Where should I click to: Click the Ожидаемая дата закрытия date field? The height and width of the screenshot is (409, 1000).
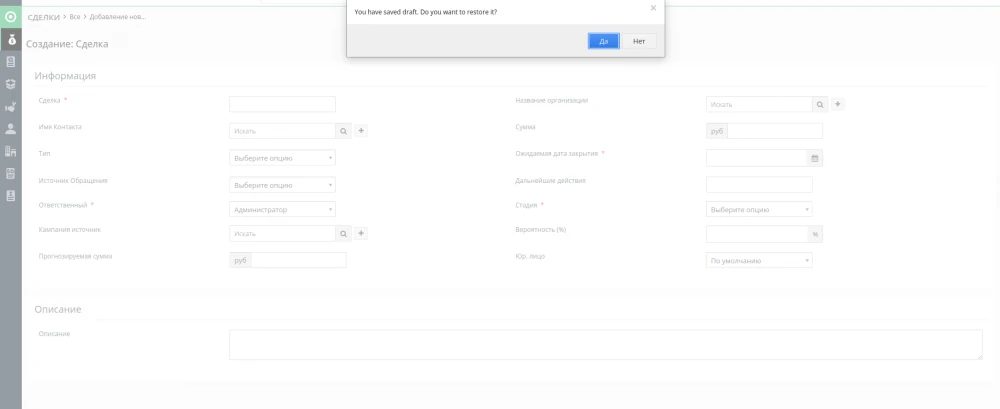[x=756, y=158]
